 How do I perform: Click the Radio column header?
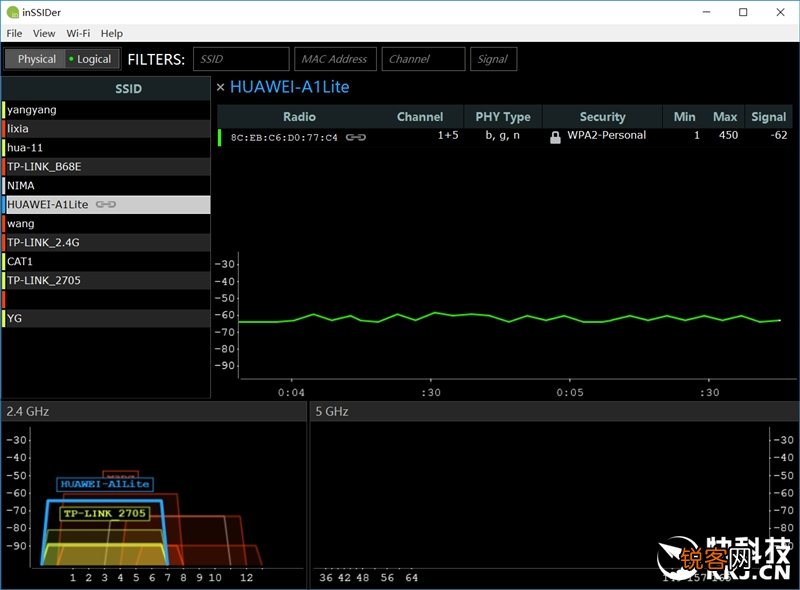(299, 117)
